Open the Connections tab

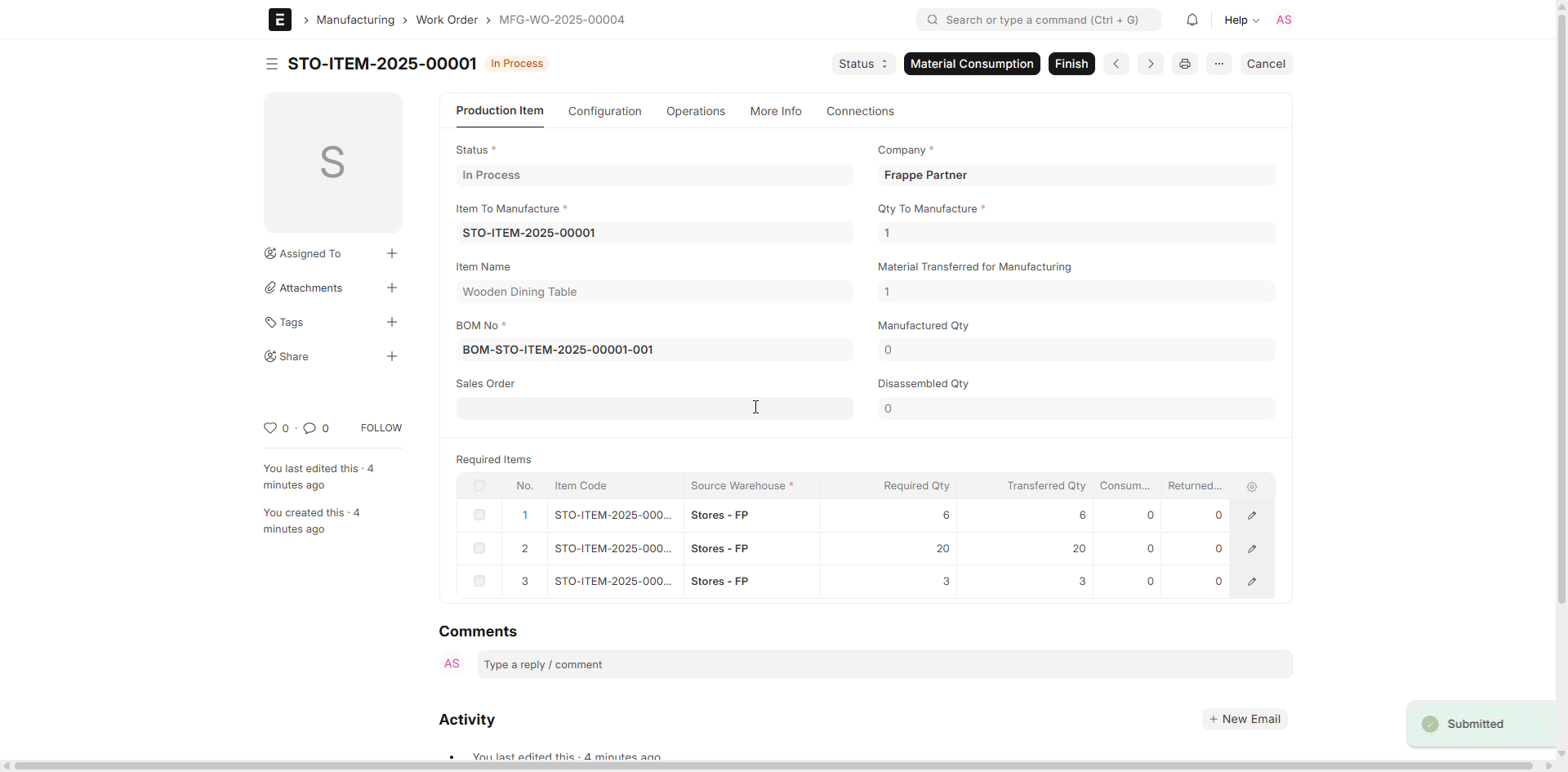[859, 111]
